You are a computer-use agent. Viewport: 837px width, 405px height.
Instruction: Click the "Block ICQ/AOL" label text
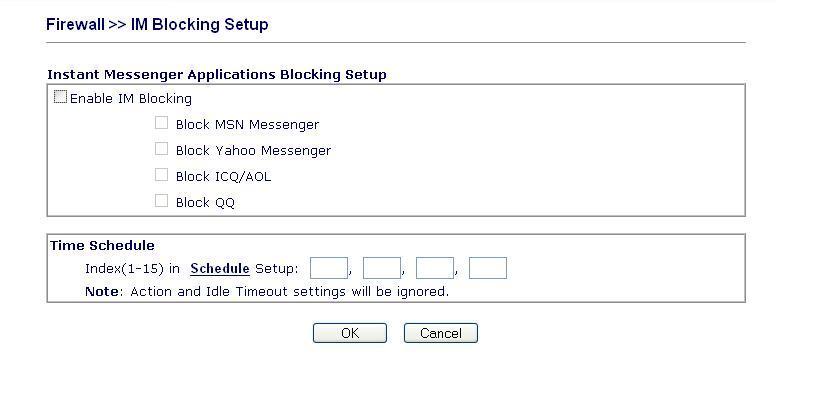coord(223,176)
